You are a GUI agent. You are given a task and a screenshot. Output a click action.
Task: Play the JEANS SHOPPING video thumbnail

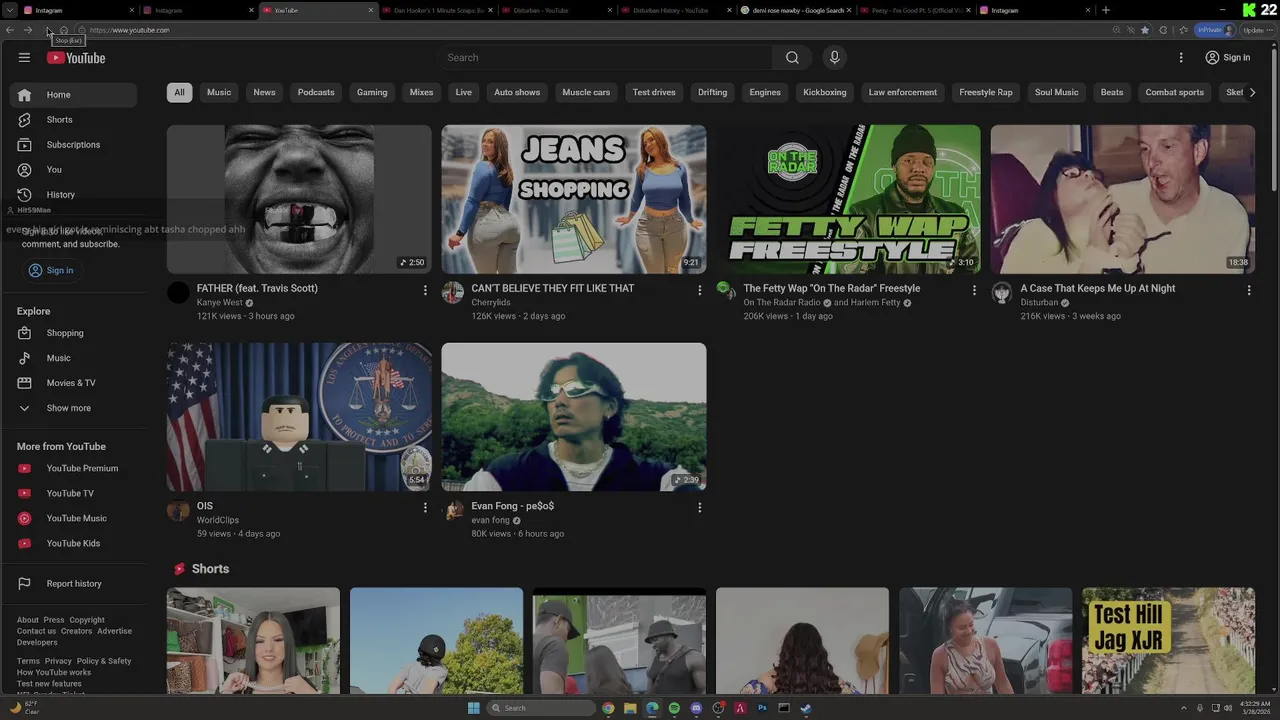click(x=574, y=199)
